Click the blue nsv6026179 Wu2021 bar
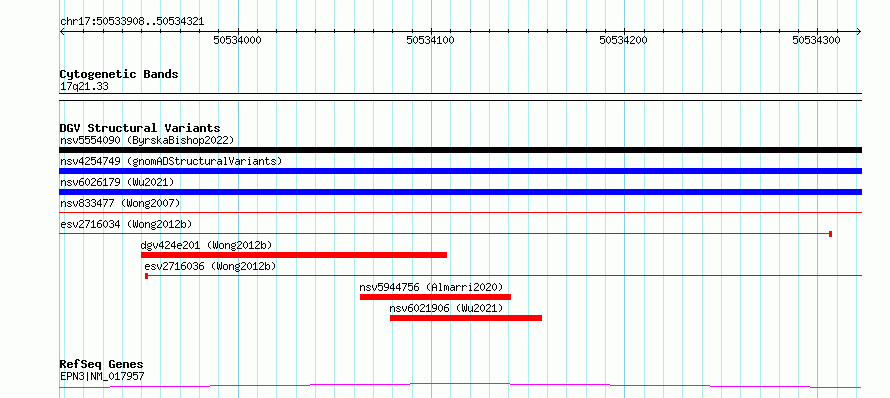This screenshot has height=398, width=890. tap(460, 192)
